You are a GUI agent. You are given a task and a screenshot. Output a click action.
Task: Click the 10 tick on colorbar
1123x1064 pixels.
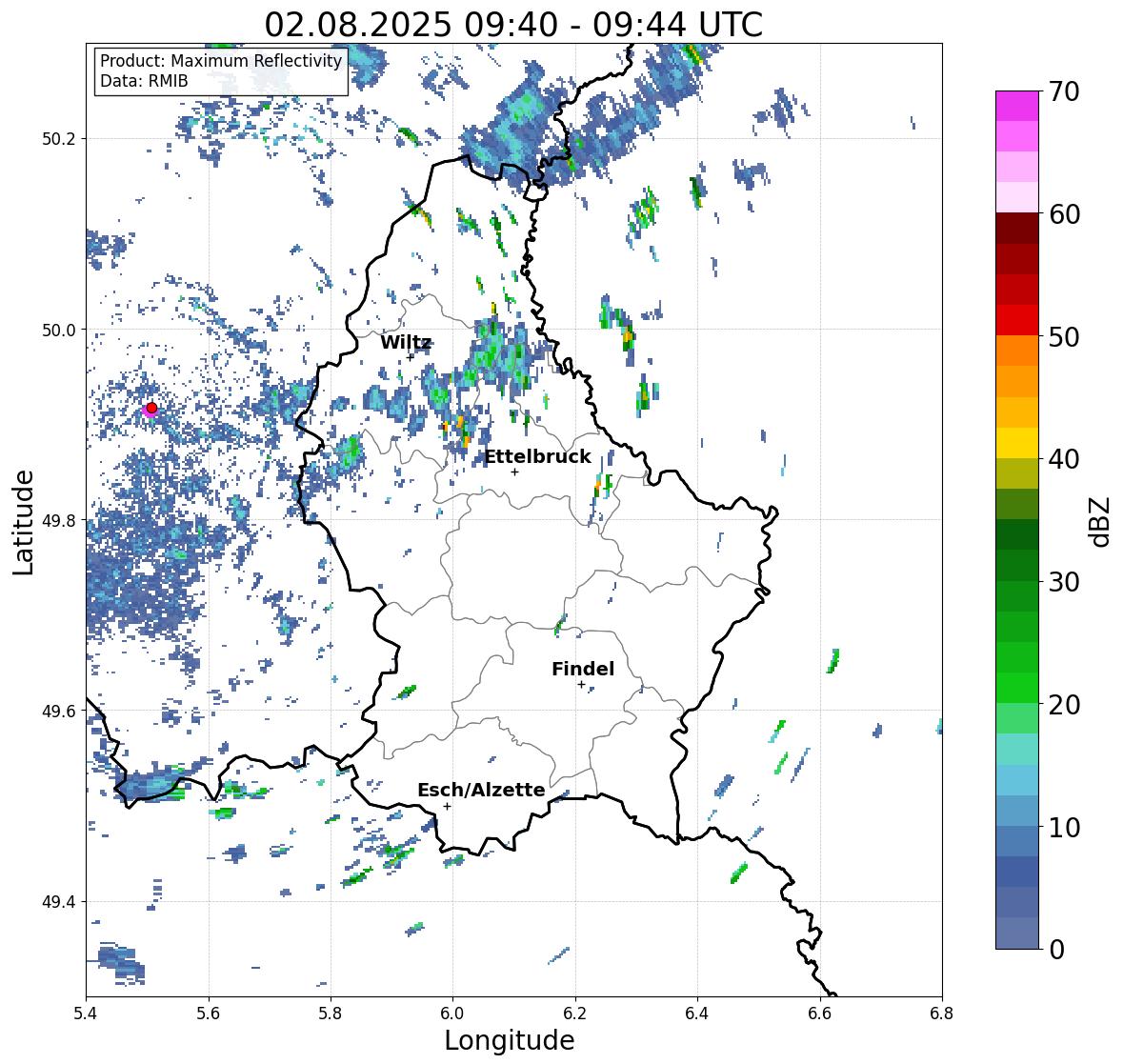[x=1063, y=827]
